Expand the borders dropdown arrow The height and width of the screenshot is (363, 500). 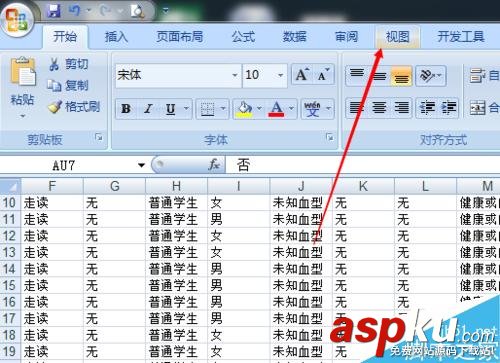pyautogui.click(x=223, y=108)
